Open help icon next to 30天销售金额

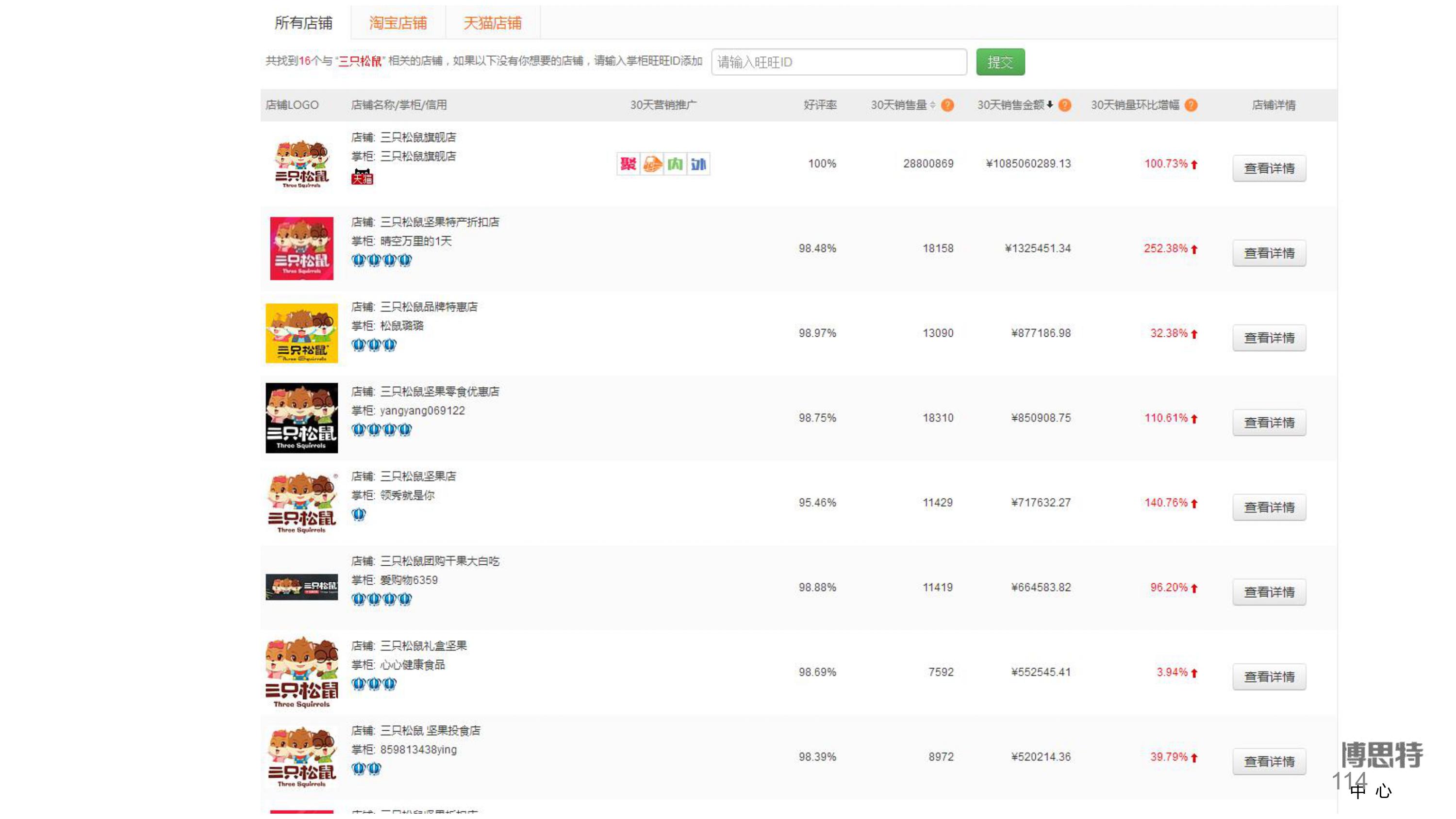tap(1064, 105)
